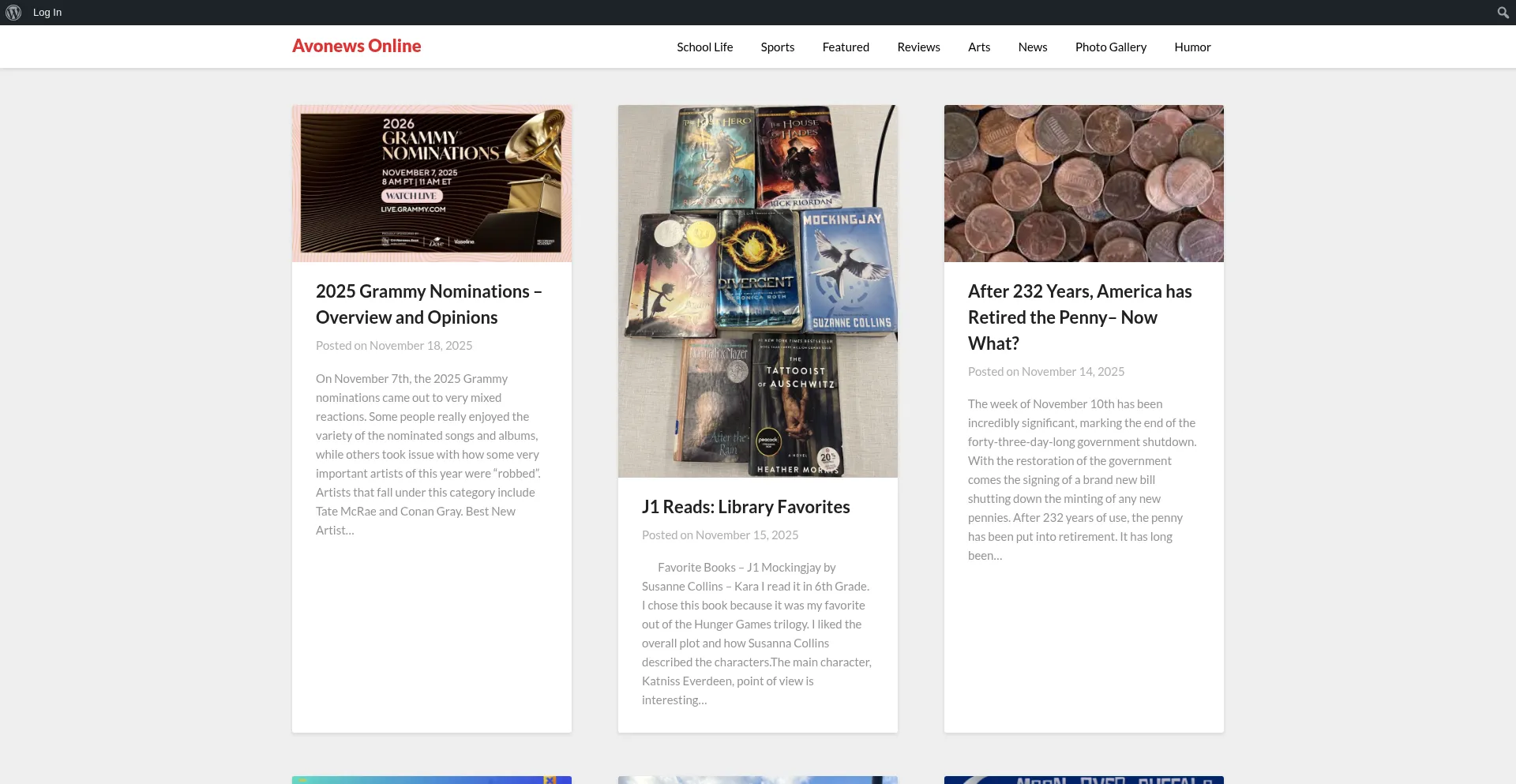Read 2025 Grammy Nominations article title
This screenshot has width=1516, height=784.
pyautogui.click(x=428, y=304)
